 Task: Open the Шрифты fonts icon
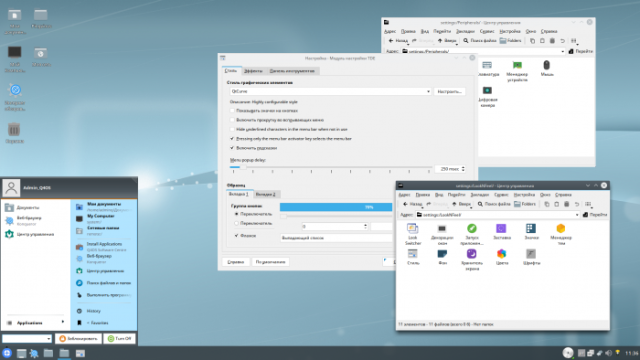tap(531, 257)
